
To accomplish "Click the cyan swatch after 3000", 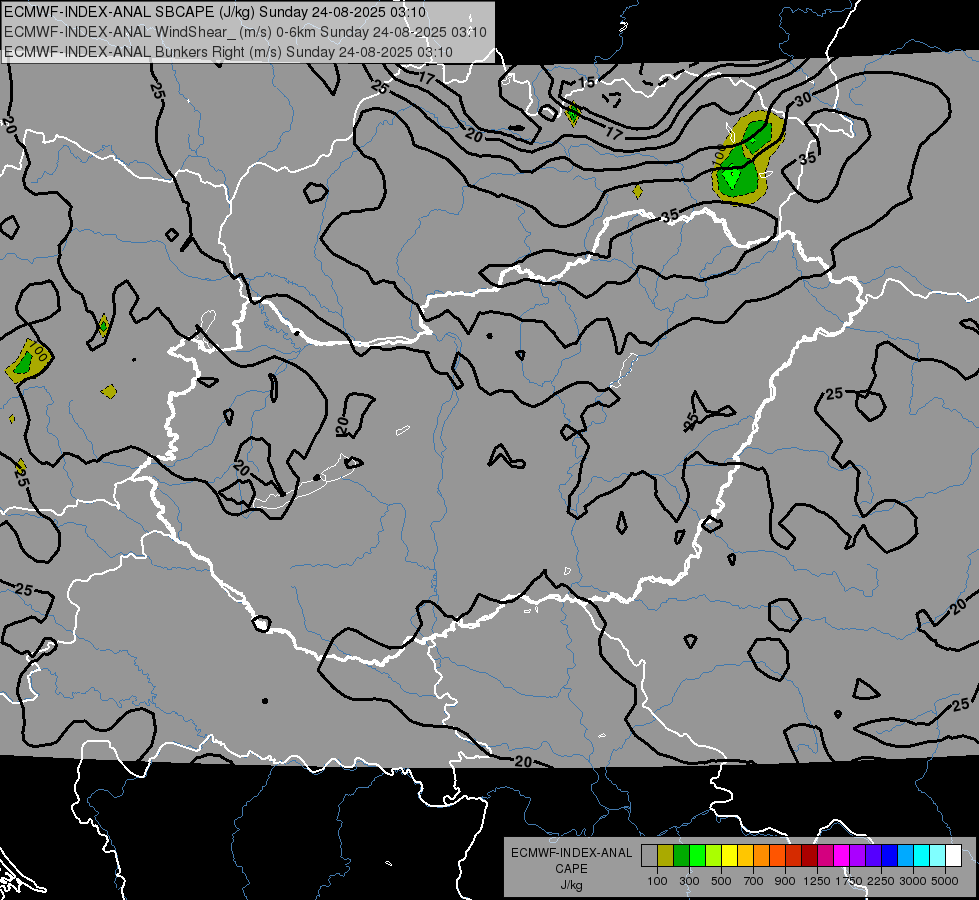I will click(922, 855).
